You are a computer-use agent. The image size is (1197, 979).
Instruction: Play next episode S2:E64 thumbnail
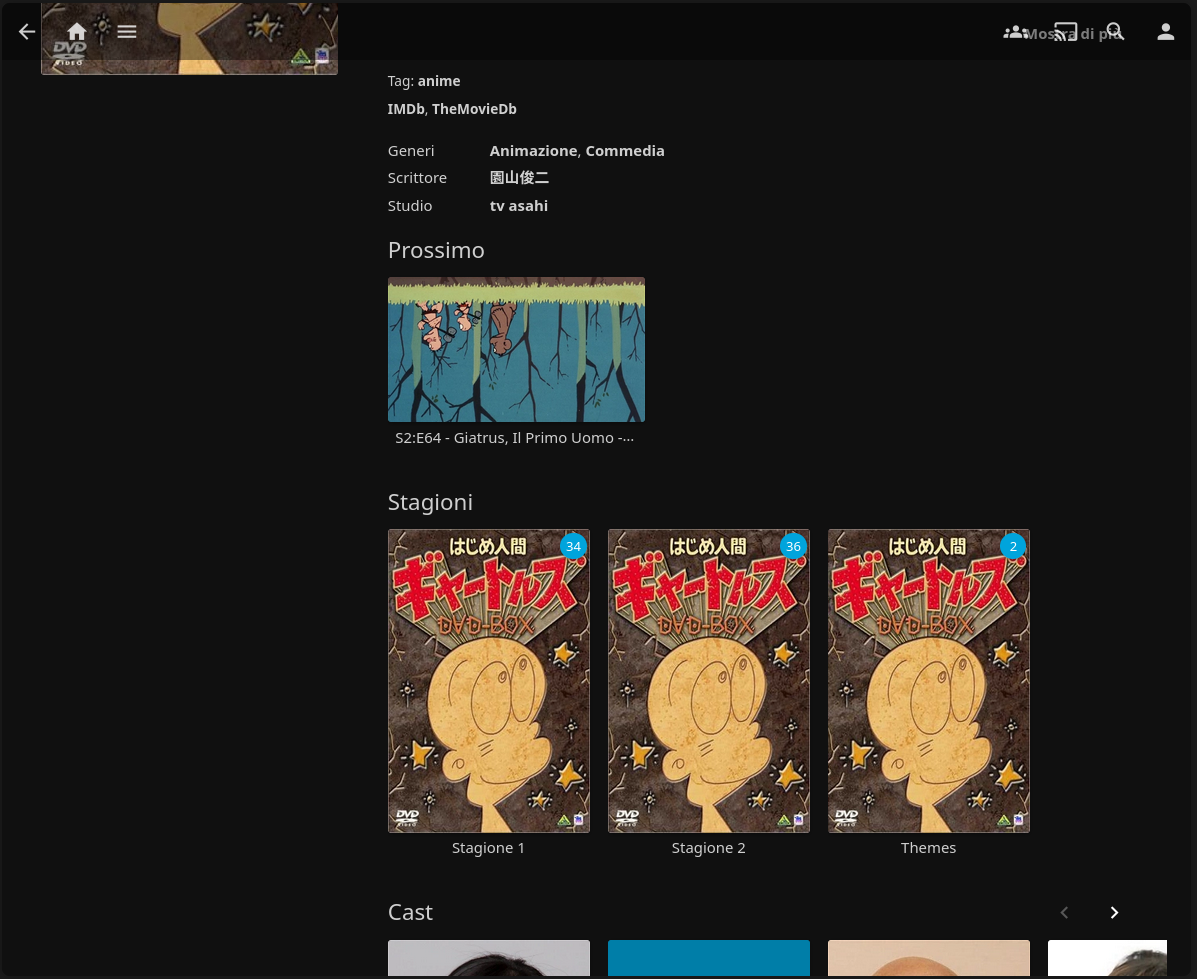coord(516,349)
